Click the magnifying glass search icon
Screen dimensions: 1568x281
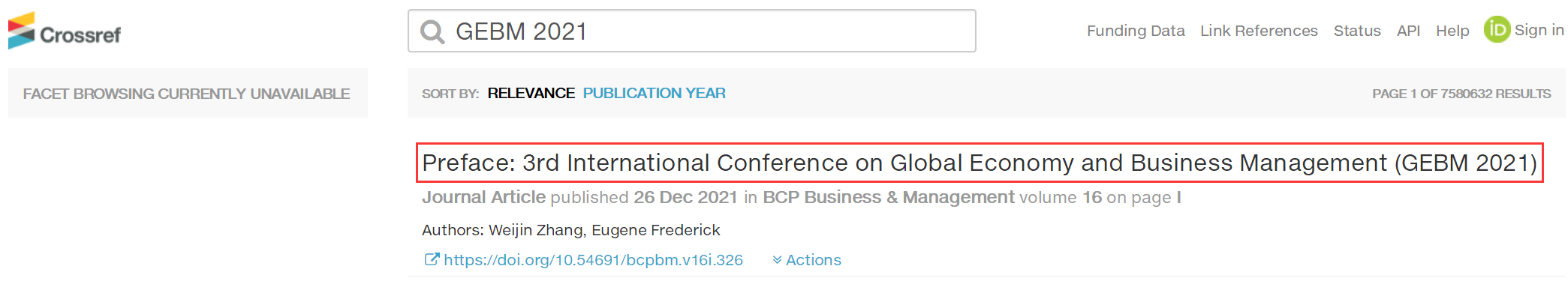coord(432,31)
